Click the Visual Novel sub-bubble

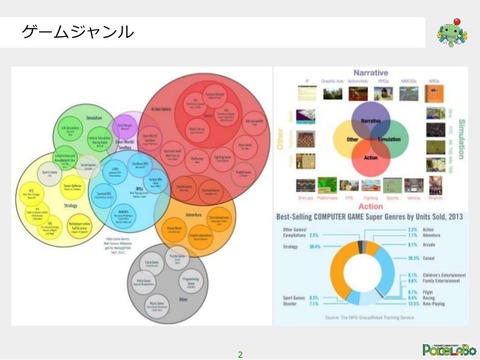(175, 229)
